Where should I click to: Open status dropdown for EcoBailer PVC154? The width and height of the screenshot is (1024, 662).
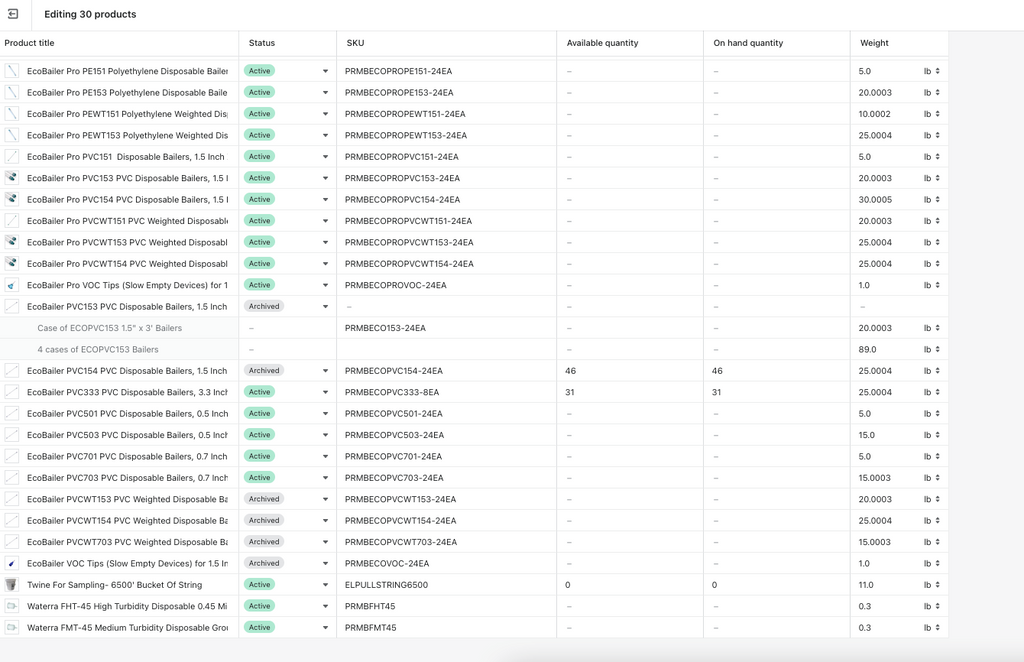pos(325,371)
